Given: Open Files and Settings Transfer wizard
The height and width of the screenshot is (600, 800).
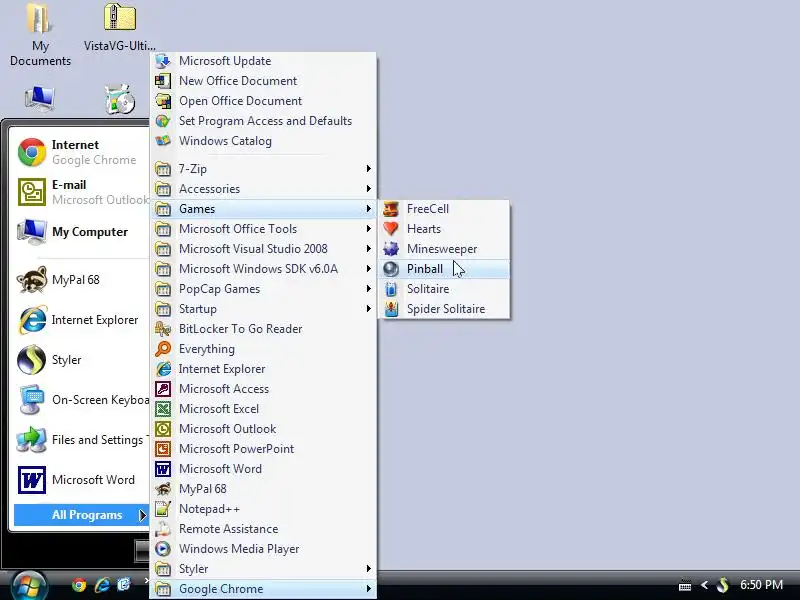Looking at the screenshot, I should (x=81, y=440).
